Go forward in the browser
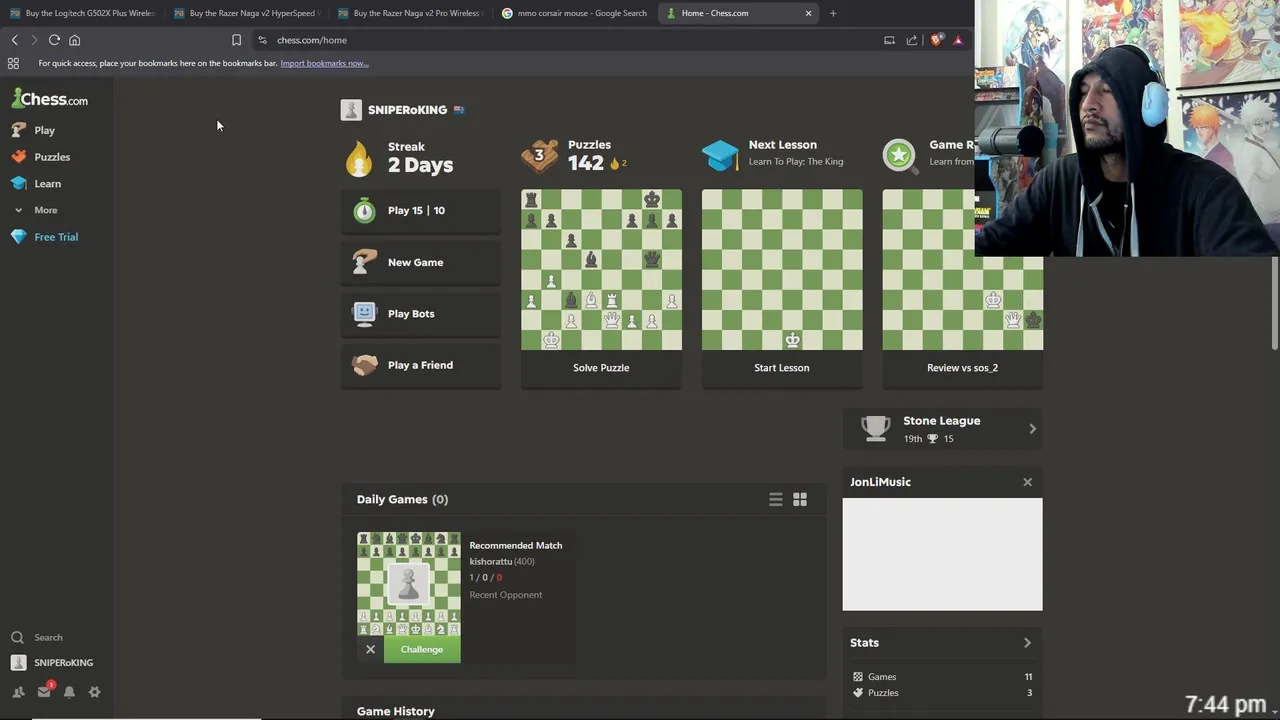The image size is (1280, 720). [34, 40]
